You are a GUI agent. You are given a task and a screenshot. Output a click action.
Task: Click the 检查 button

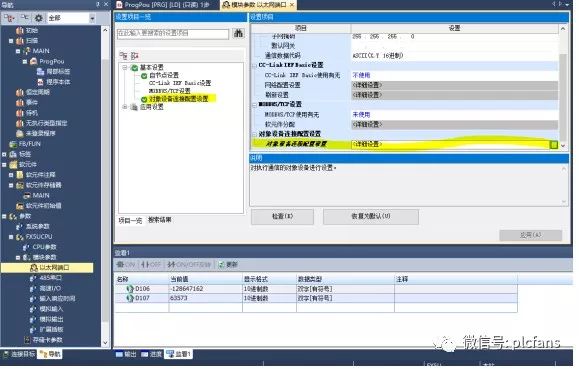(x=282, y=216)
